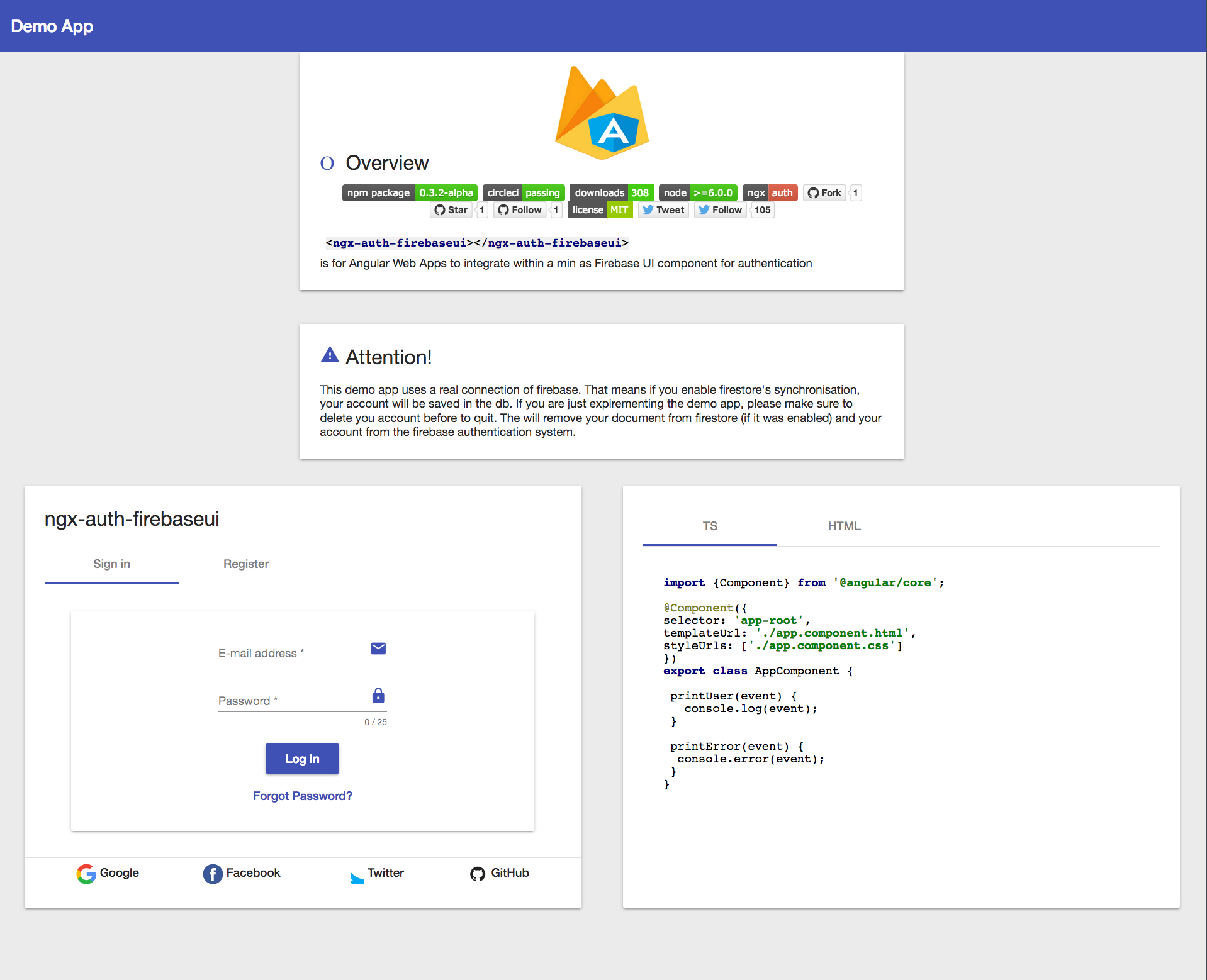Sign in with the GitHub icon
The height and width of the screenshot is (980, 1207).
tap(478, 874)
